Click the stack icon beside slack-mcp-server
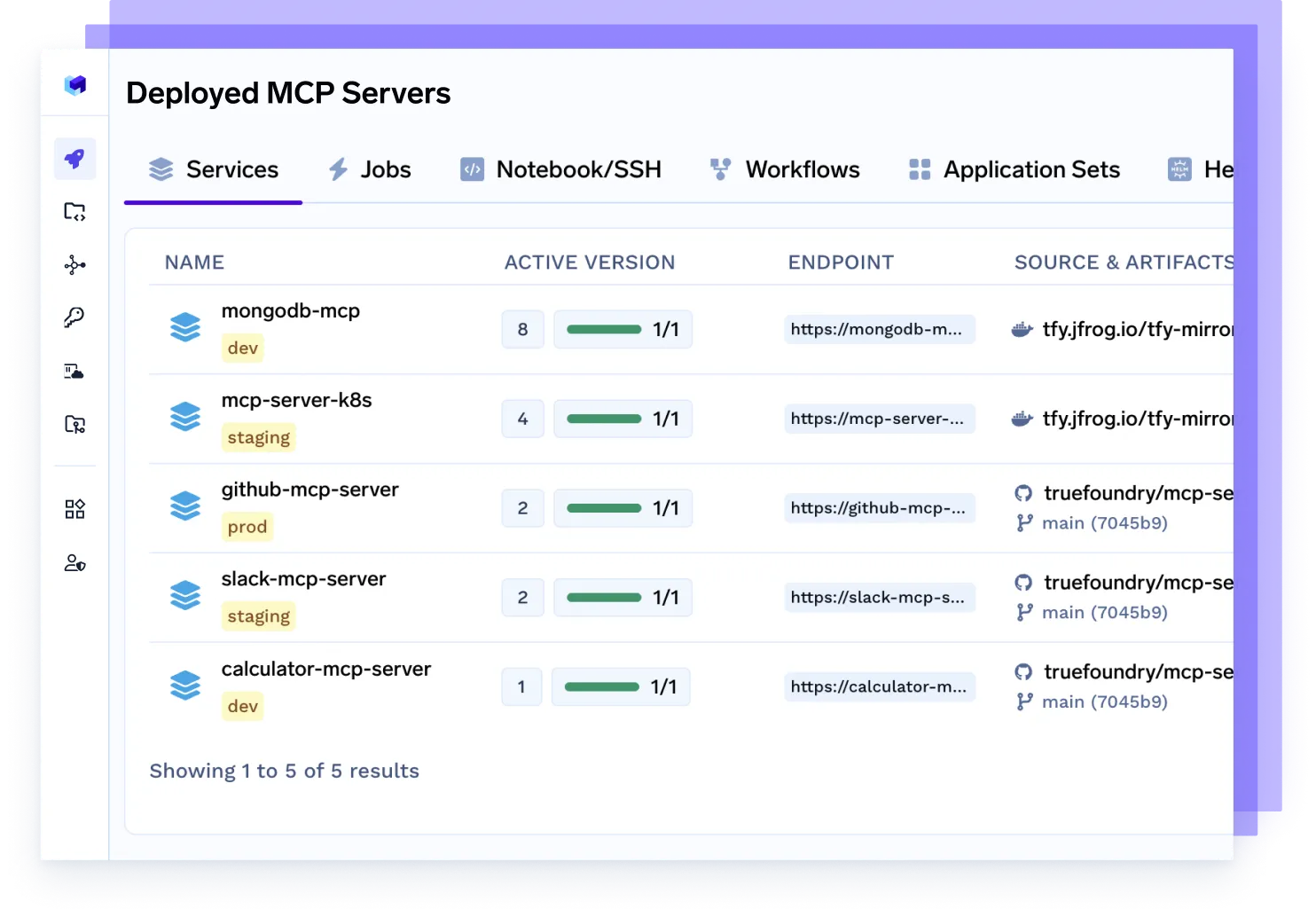The image size is (1316, 917). 185,595
